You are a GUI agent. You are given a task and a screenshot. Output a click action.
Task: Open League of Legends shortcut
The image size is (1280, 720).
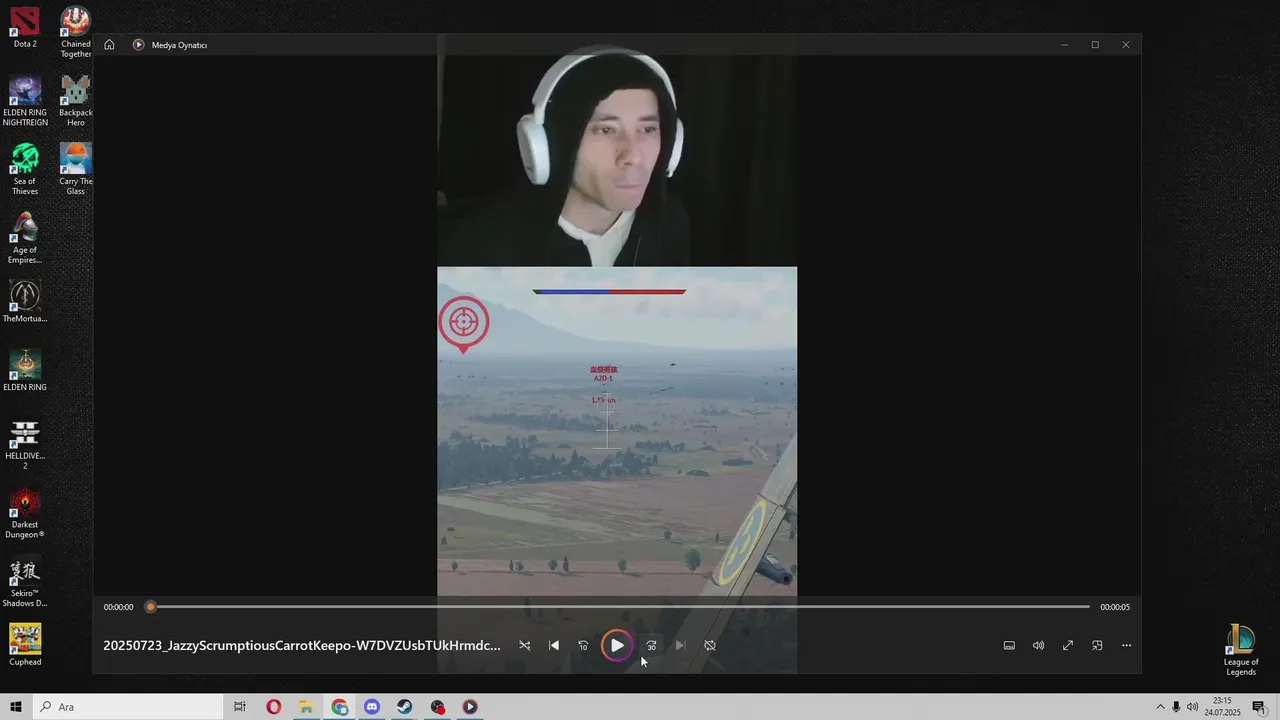point(1241,650)
